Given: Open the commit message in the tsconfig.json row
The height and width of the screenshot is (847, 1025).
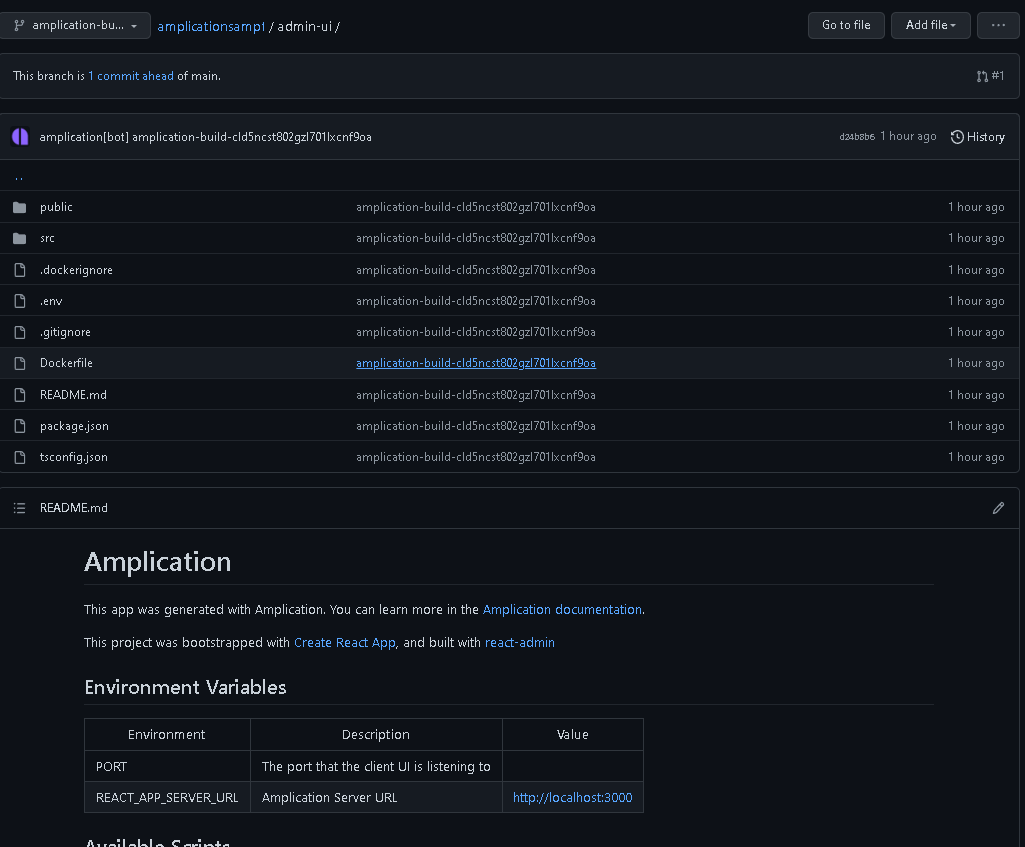Looking at the screenshot, I should click(476, 457).
